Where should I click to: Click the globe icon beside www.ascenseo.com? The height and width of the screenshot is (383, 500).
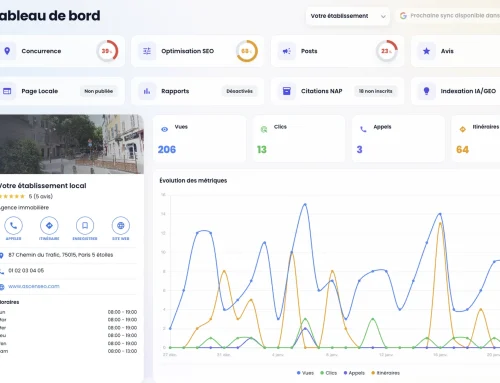tap(2, 287)
